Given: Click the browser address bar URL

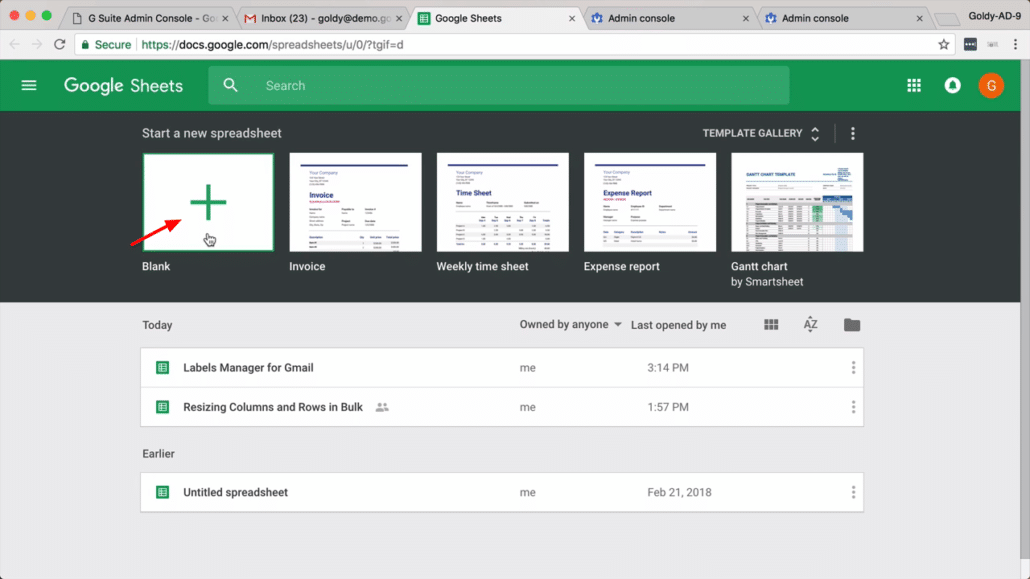Looking at the screenshot, I should [x=272, y=45].
